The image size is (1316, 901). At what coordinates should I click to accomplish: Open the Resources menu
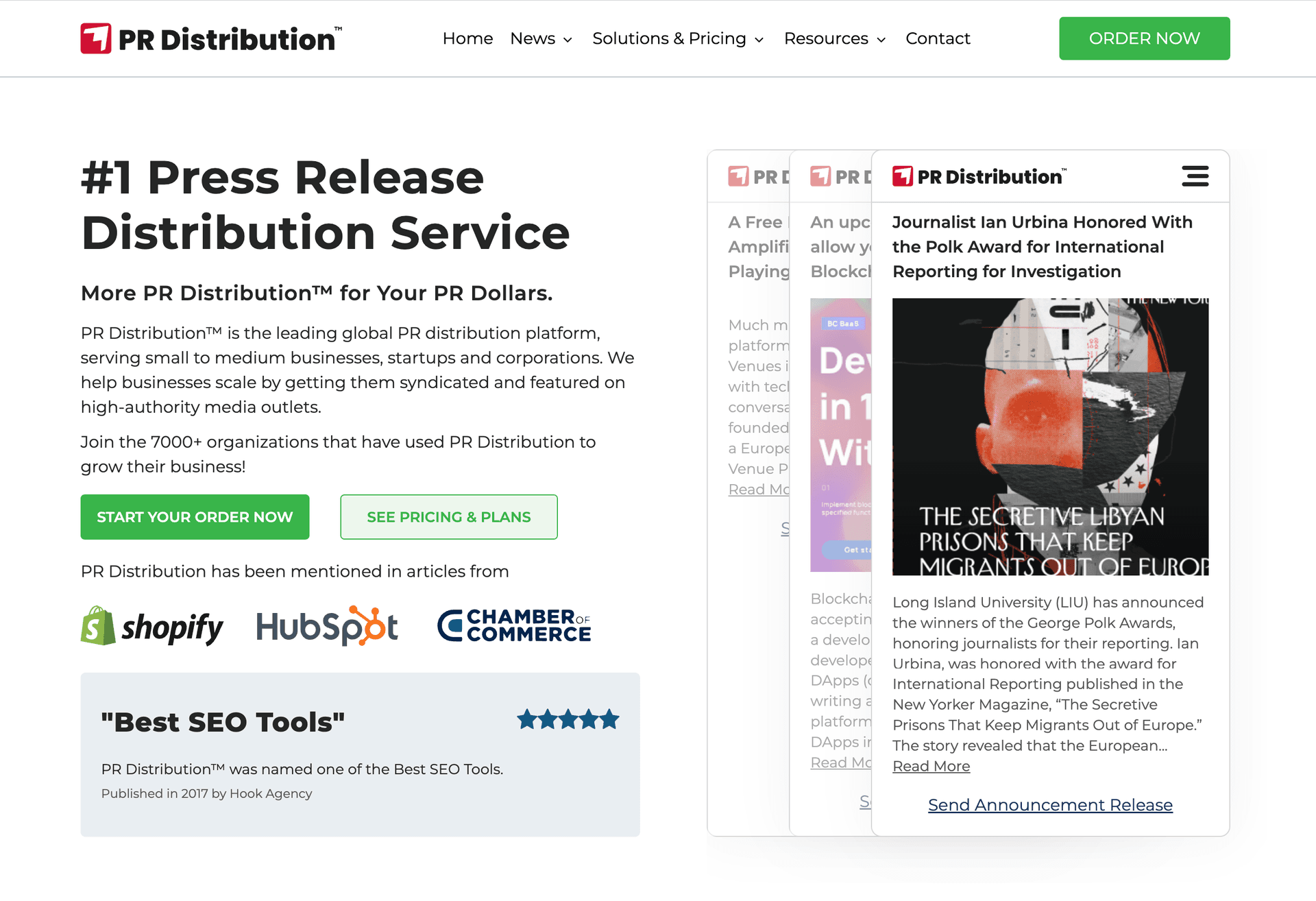click(x=826, y=38)
